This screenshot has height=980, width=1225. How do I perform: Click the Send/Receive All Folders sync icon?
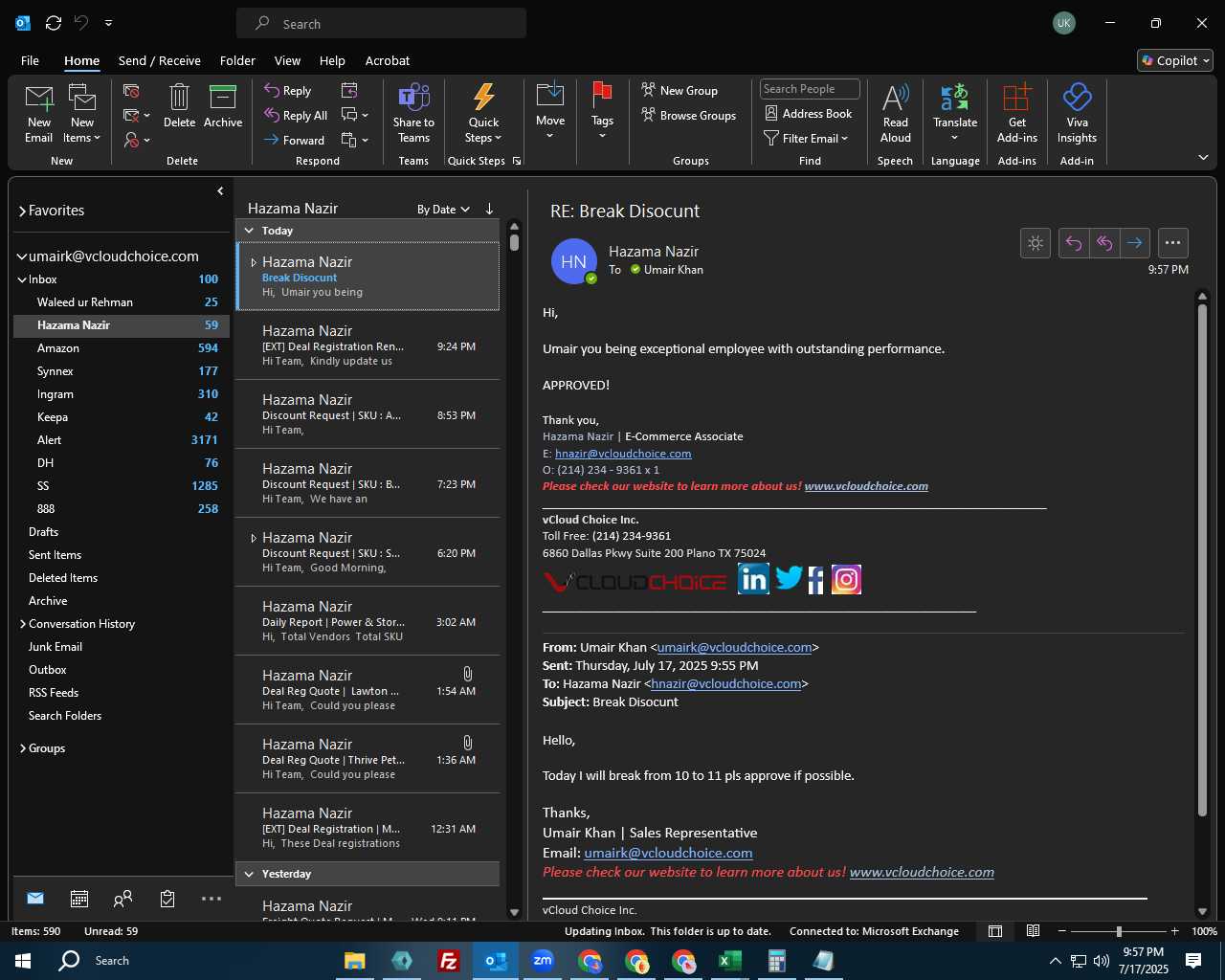click(x=54, y=23)
